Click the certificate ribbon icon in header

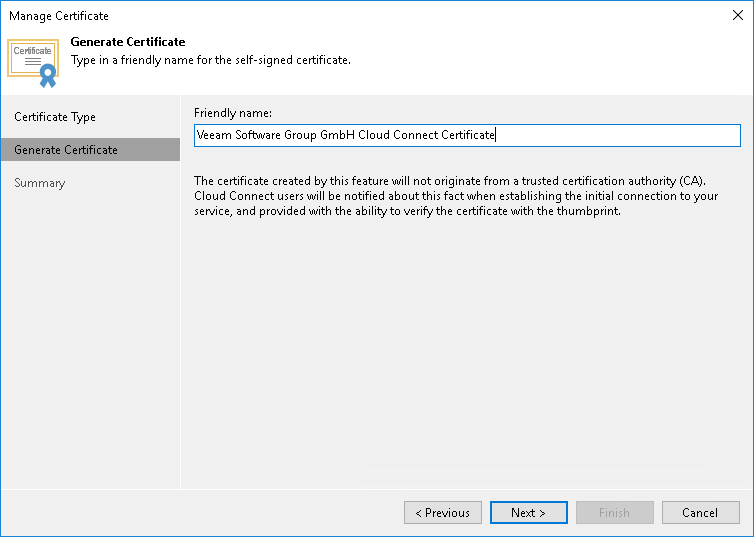pos(33,63)
